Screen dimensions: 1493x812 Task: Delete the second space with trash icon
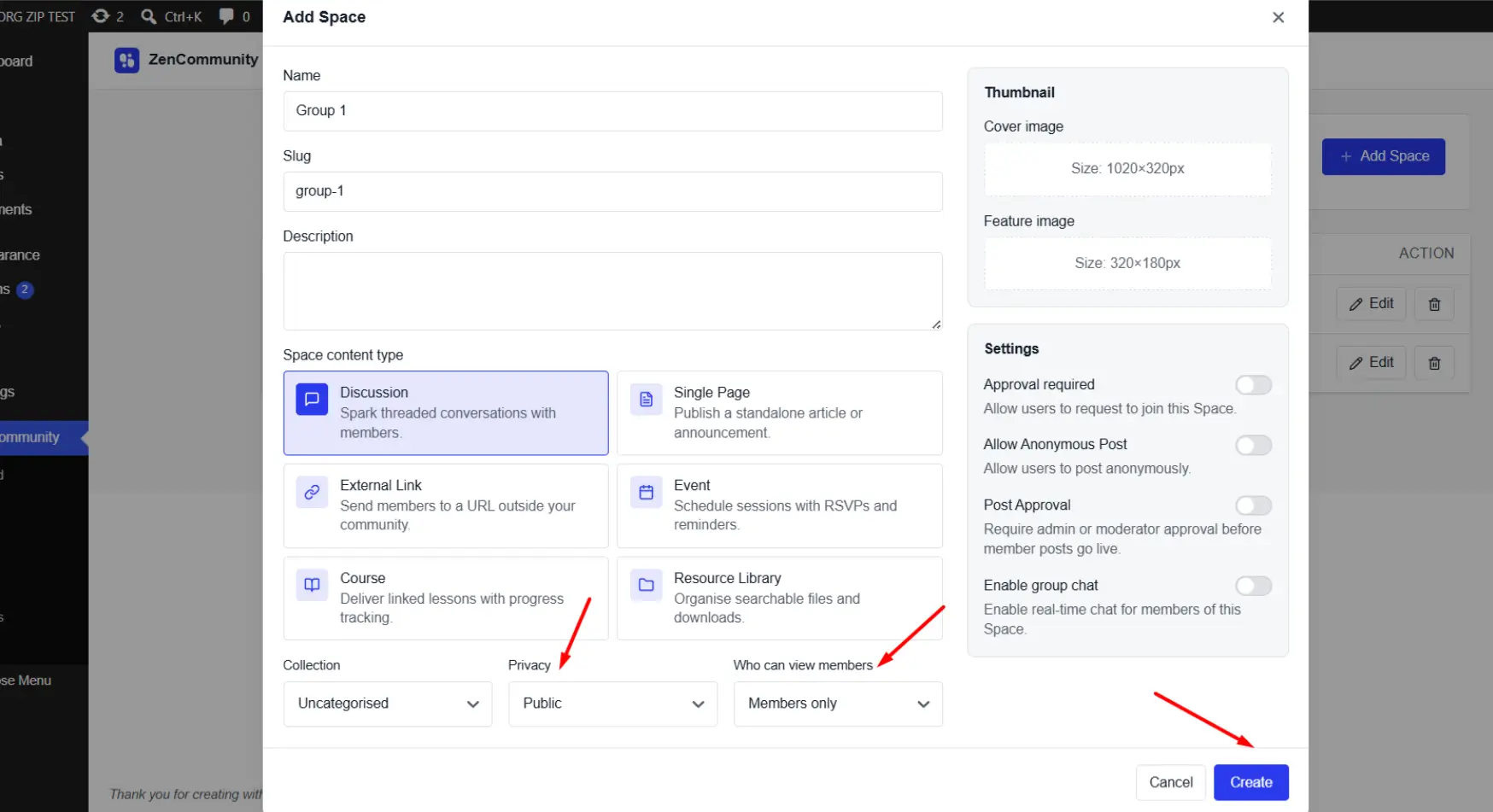tap(1435, 363)
